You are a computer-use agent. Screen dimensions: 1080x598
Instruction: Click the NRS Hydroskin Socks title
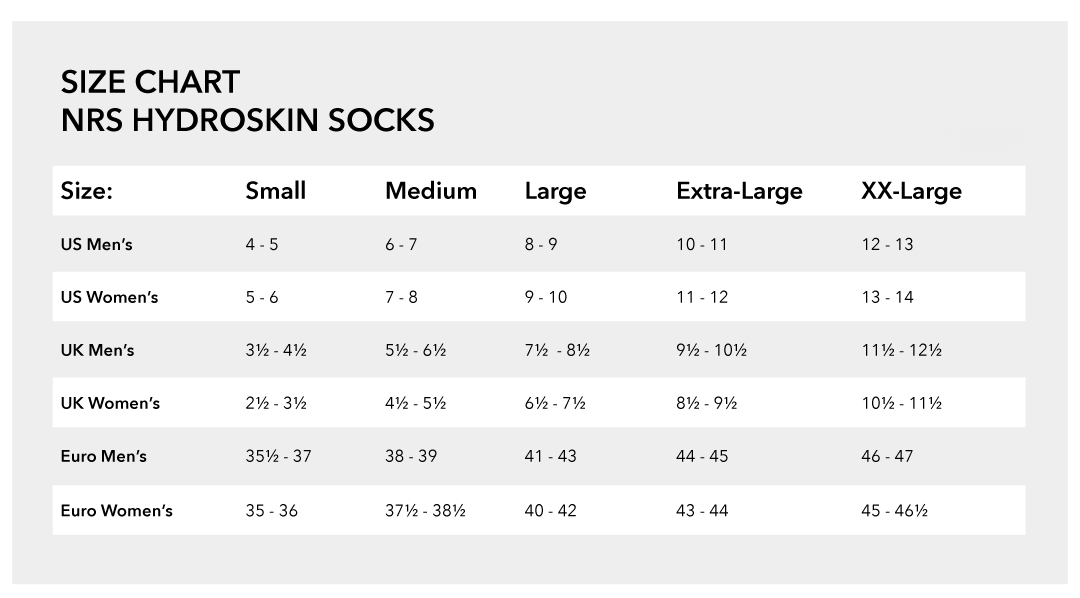tap(247, 120)
